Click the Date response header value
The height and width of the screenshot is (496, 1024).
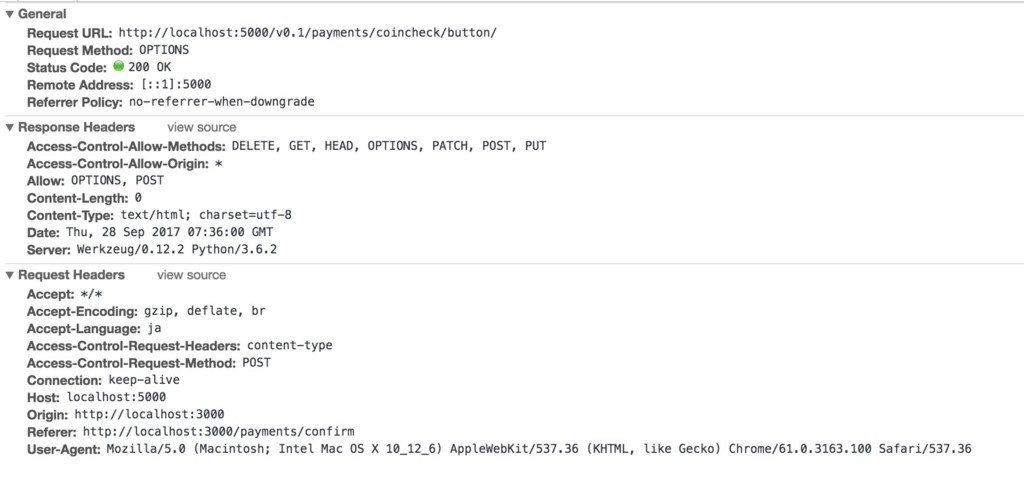(170, 232)
